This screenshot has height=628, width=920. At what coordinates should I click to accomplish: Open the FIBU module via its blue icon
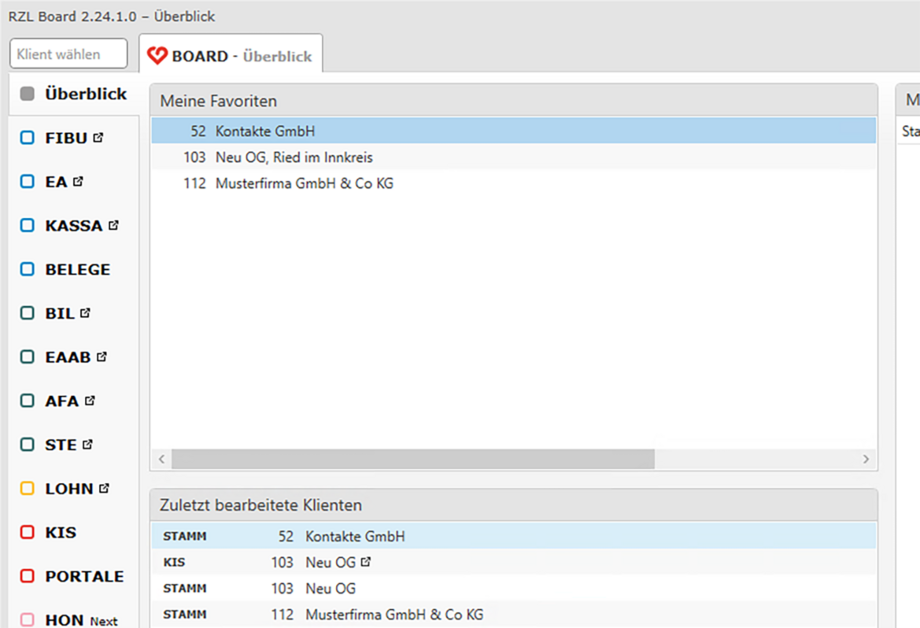[26, 137]
